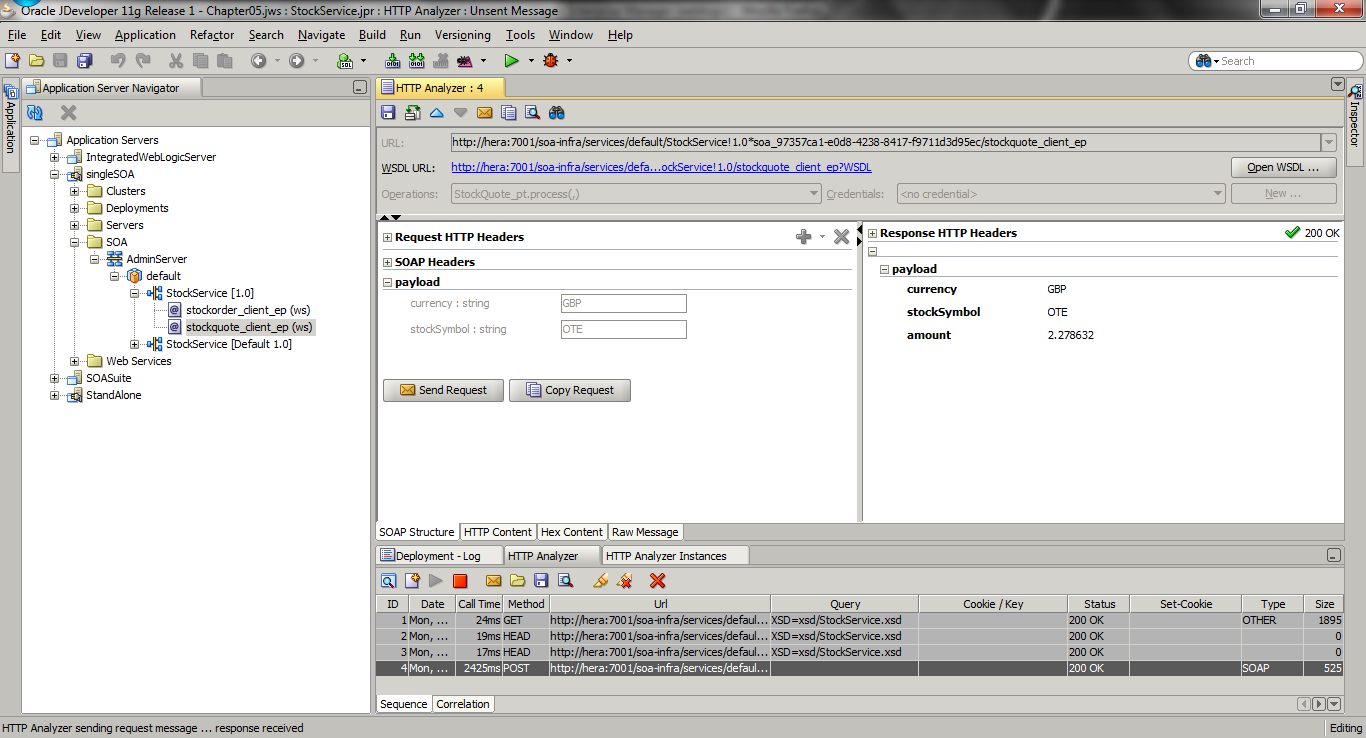This screenshot has height=738, width=1366.
Task: Click the Rebuild icon in main toolbar
Action: [416, 61]
